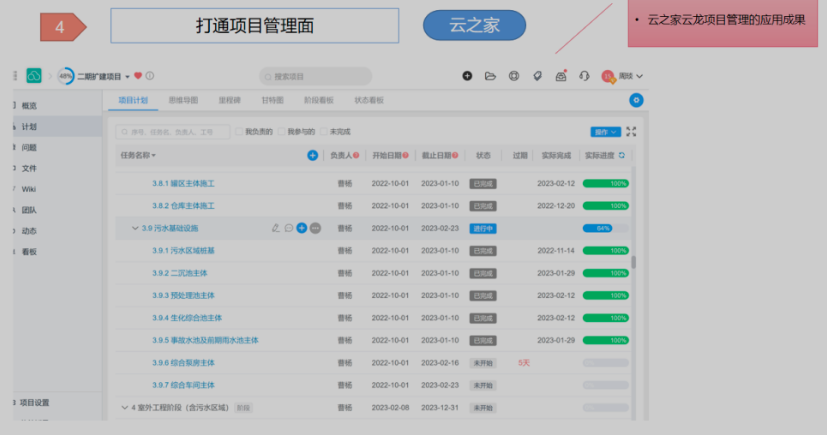The image size is (827, 435).
Task: Switch to the 里程碑 tab
Action: [229, 100]
